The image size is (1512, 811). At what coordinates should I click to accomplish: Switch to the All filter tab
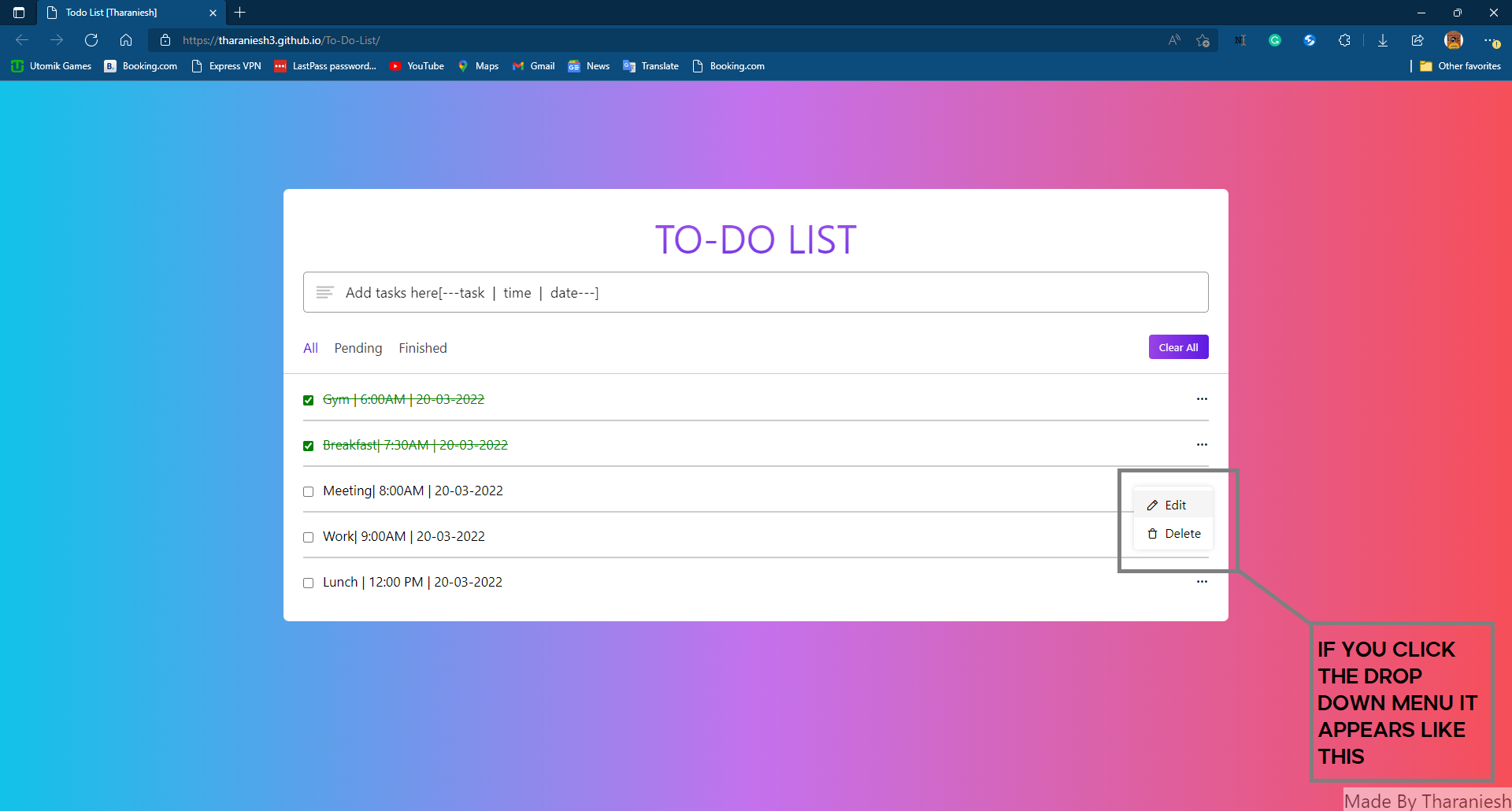(311, 348)
